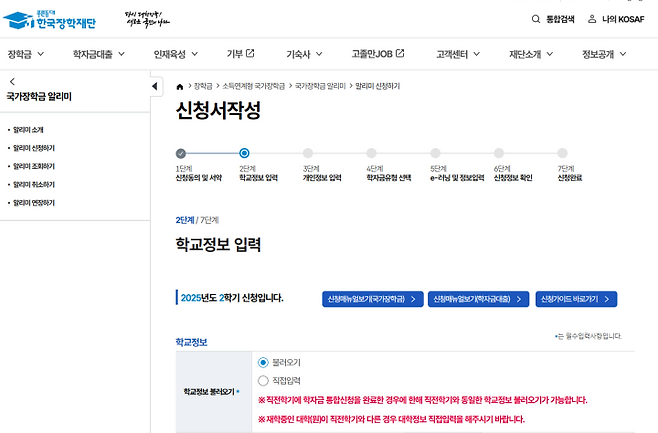Click the active step 2 circle indicator
The width and height of the screenshot is (658, 433).
point(244,153)
